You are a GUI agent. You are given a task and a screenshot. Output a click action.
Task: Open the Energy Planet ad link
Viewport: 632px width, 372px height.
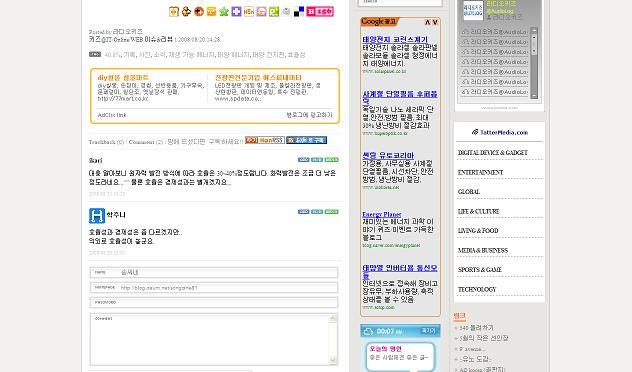pyautogui.click(x=381, y=214)
